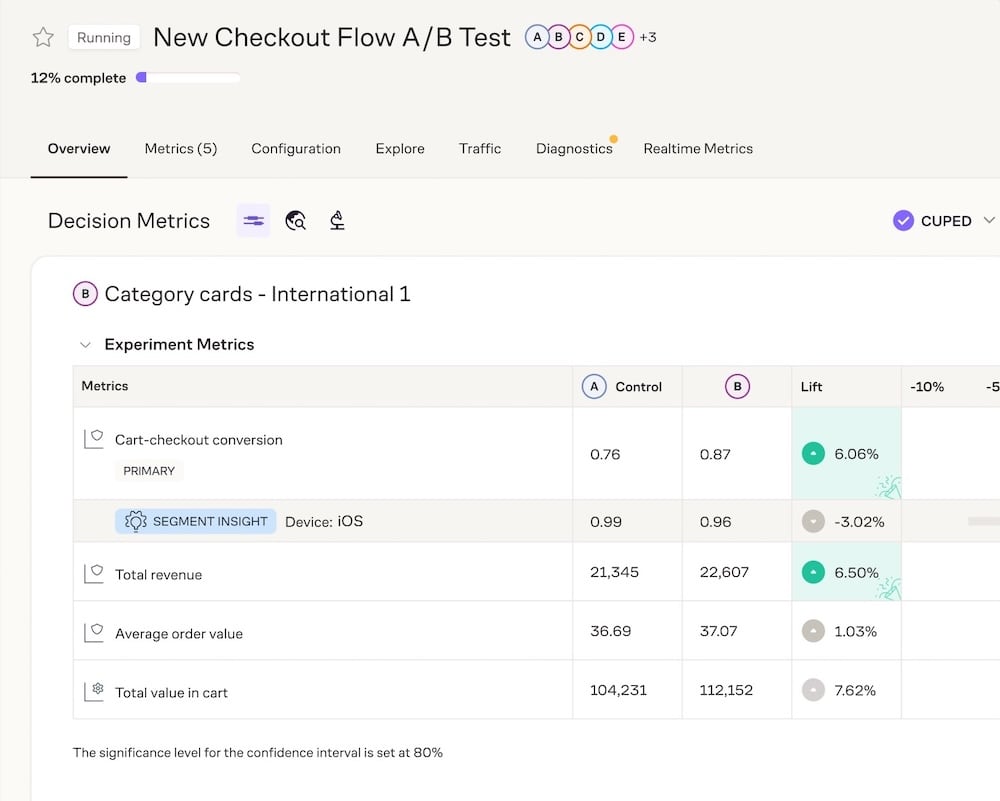1000x801 pixels.
Task: Click the Total value in cart metric icon
Action: pyautogui.click(x=94, y=691)
